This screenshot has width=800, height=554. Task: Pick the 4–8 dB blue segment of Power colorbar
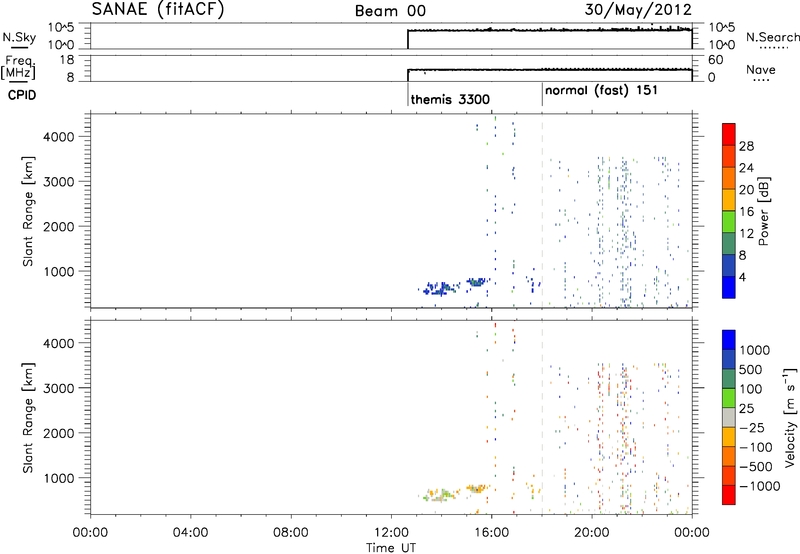729,265
